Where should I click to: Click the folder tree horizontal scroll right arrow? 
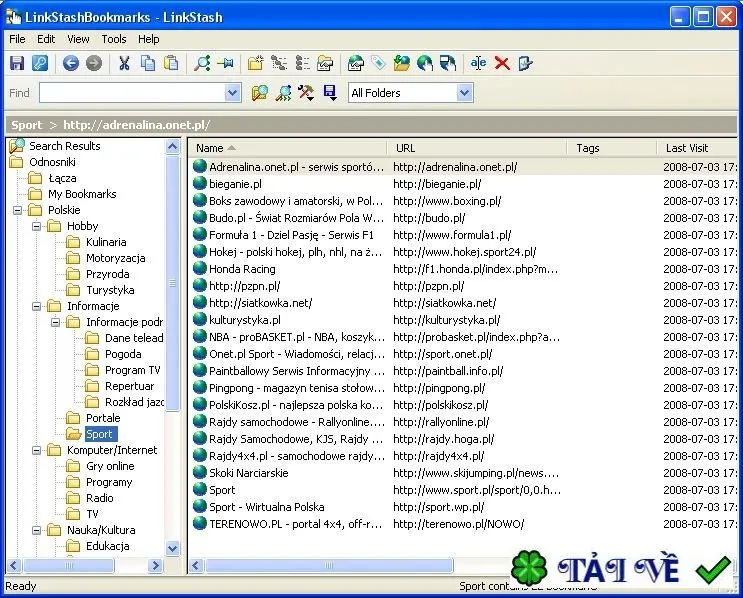[154, 565]
